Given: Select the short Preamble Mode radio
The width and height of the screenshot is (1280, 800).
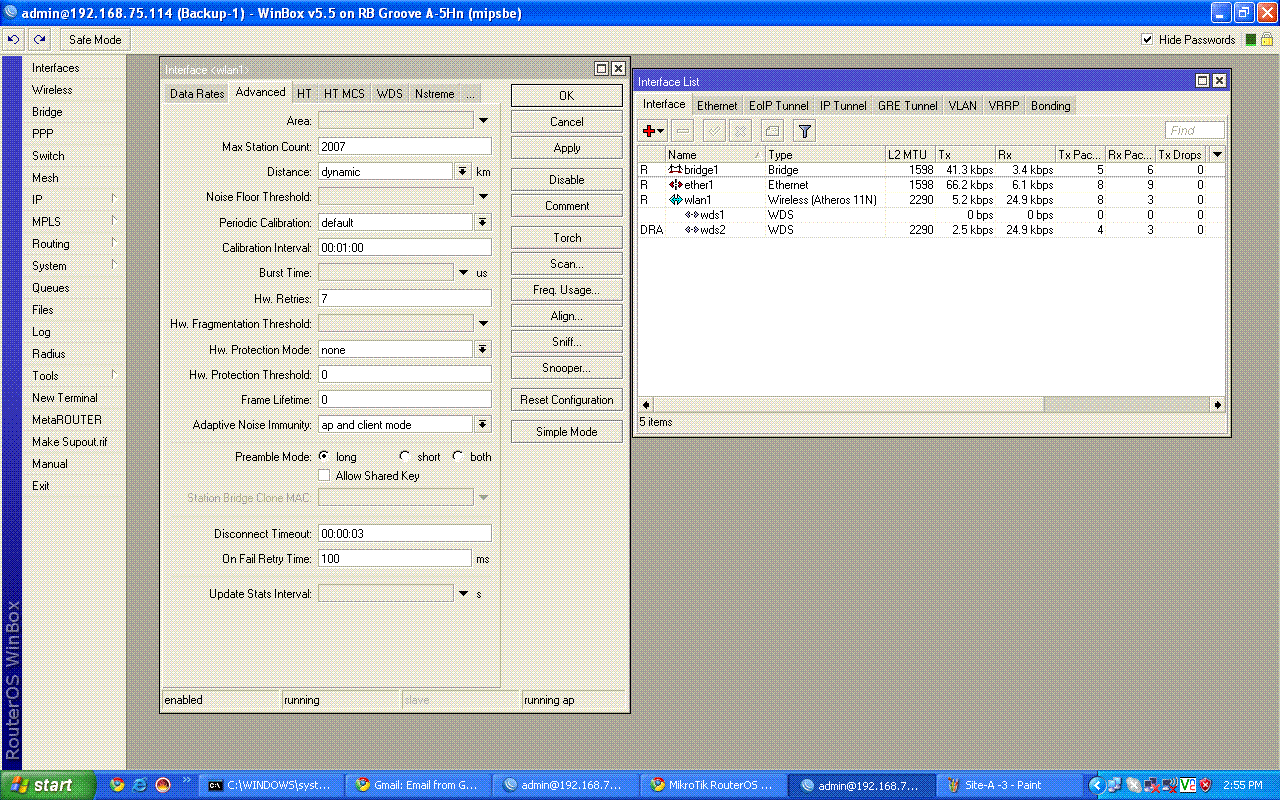Looking at the screenshot, I should click(405, 456).
